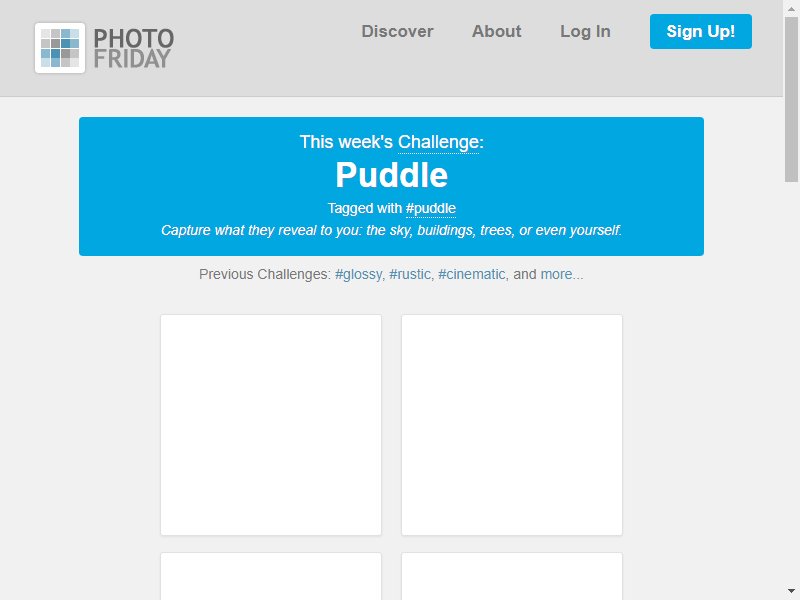Open the fourth photo thumbnail bottom right

coord(512,576)
